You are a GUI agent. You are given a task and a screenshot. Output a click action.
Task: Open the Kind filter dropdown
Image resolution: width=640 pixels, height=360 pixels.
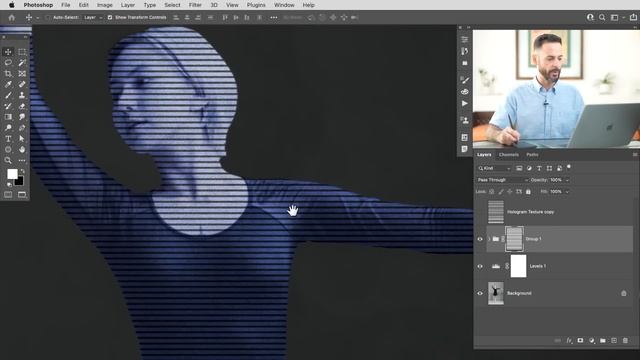tap(494, 168)
